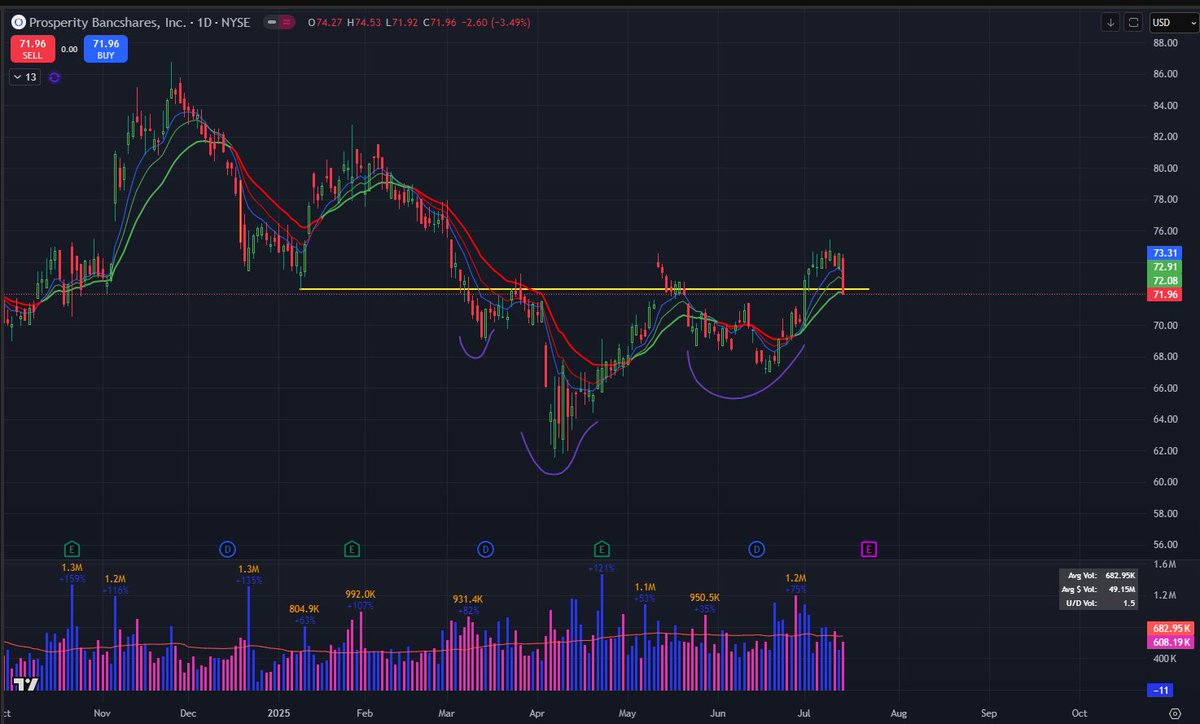The width and height of the screenshot is (1200, 724).
Task: Open the green earnings marker near late January
Action: [352, 548]
